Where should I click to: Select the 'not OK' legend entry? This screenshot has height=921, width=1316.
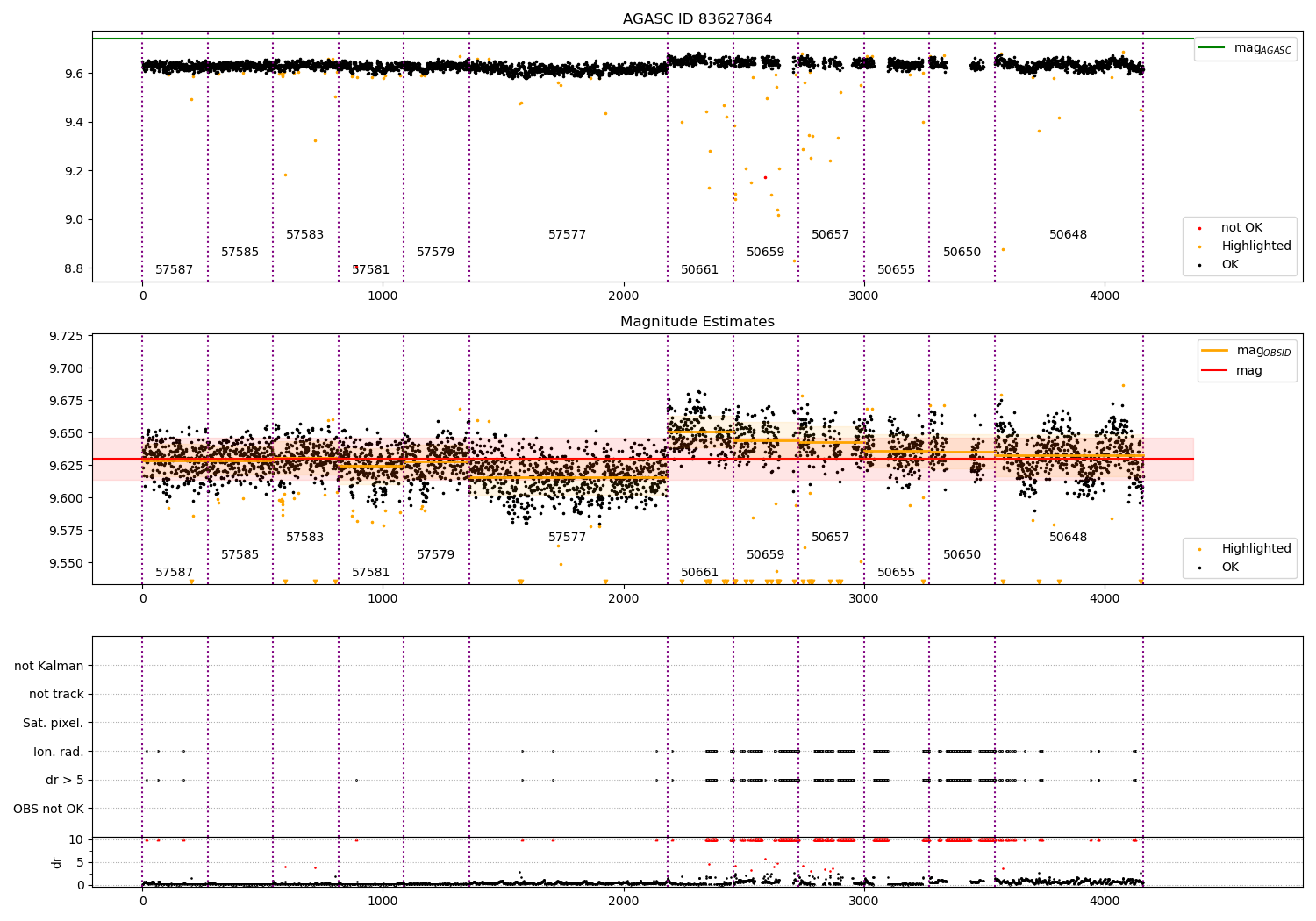coord(1241,228)
